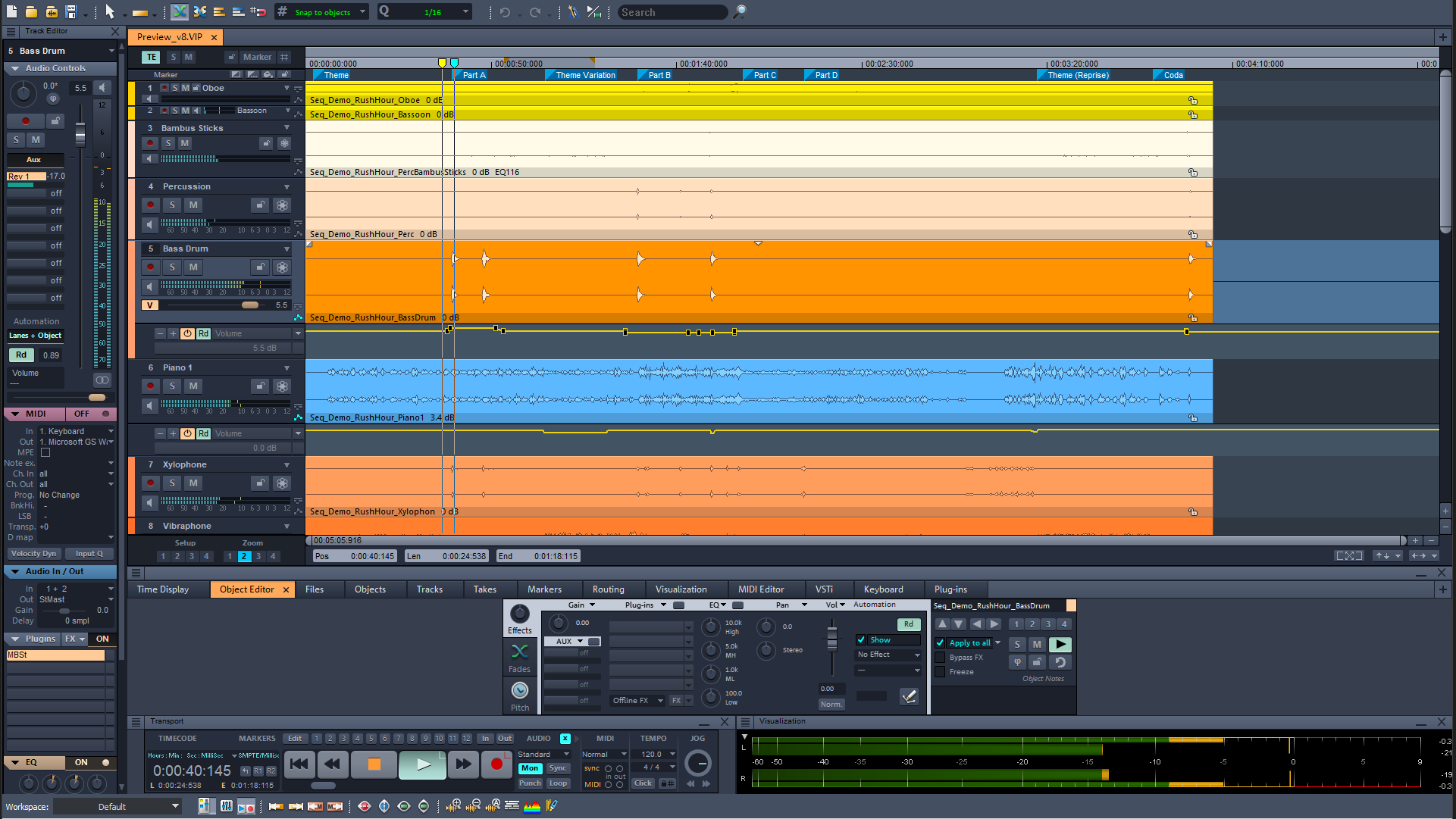This screenshot has height=819, width=1456.
Task: Click the Object Editor pencil edit icon
Action: tap(909, 696)
